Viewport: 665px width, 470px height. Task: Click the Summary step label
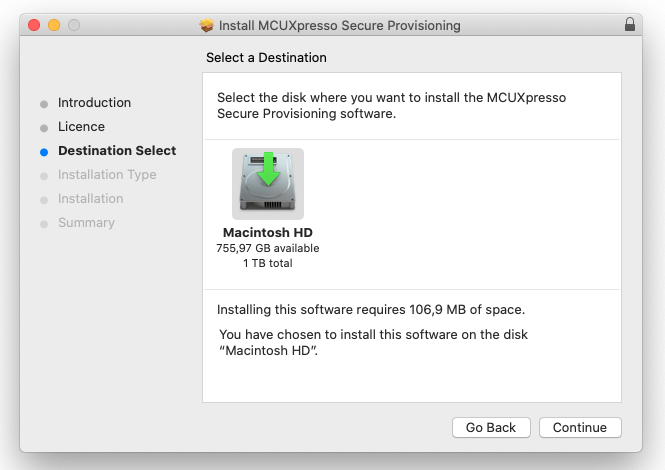86,223
